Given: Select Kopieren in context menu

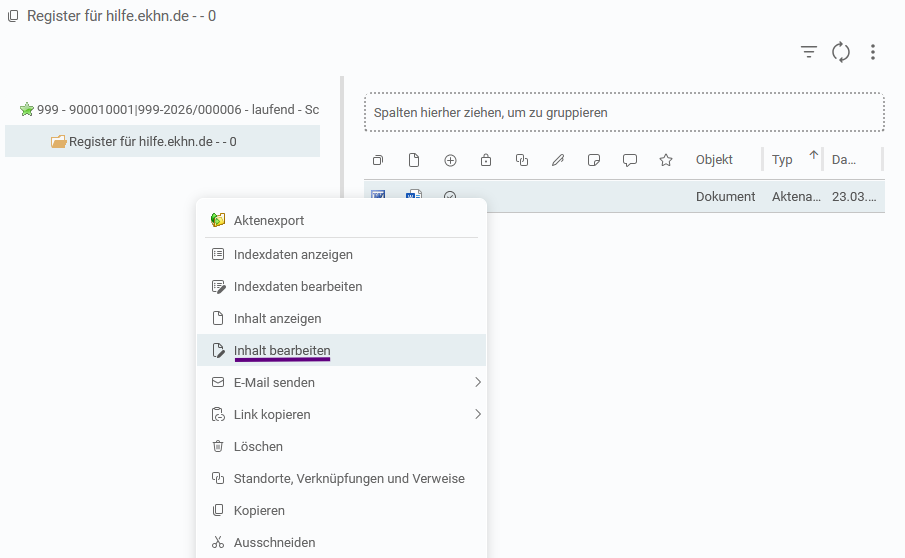Looking at the screenshot, I should (342, 511).
